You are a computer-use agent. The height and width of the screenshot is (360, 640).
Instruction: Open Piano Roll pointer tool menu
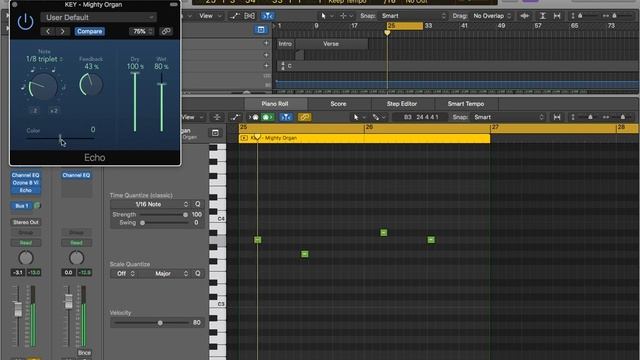coord(358,117)
